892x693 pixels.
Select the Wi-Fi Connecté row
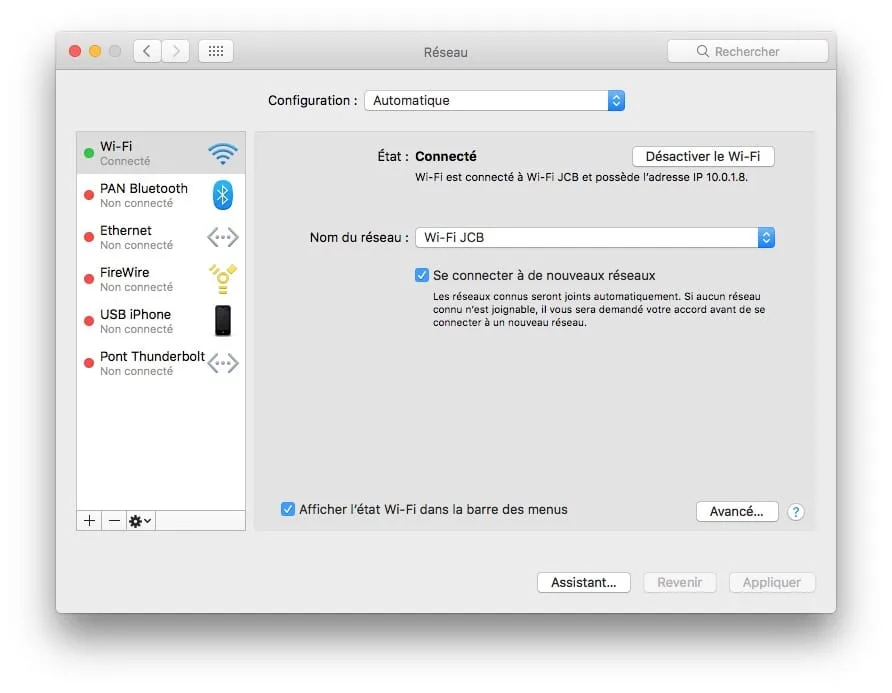[161, 153]
